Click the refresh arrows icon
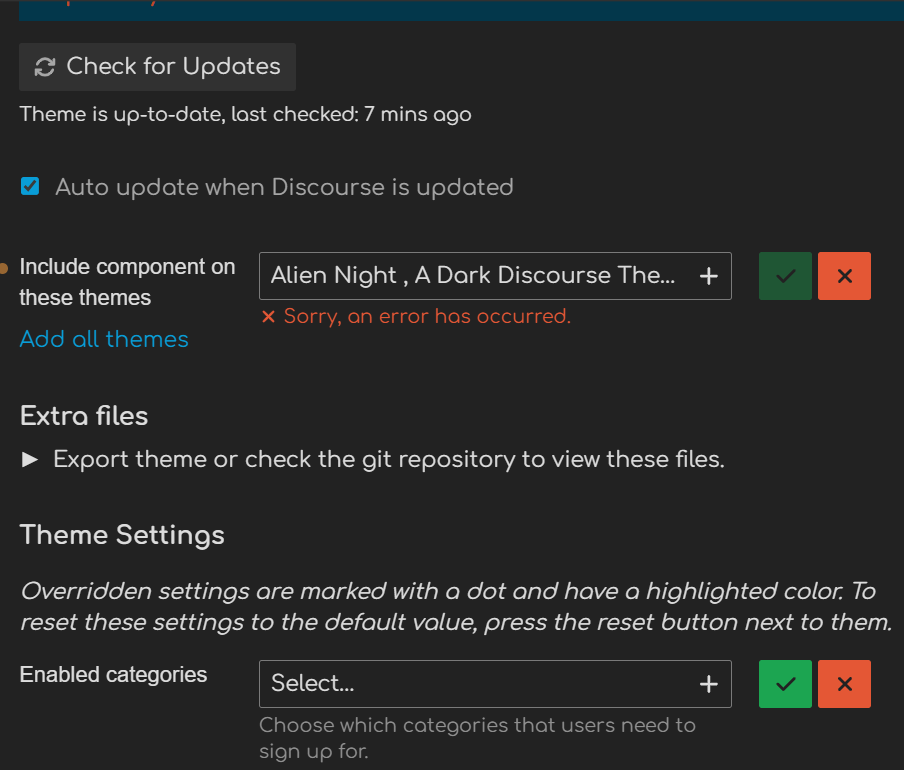 coord(45,68)
